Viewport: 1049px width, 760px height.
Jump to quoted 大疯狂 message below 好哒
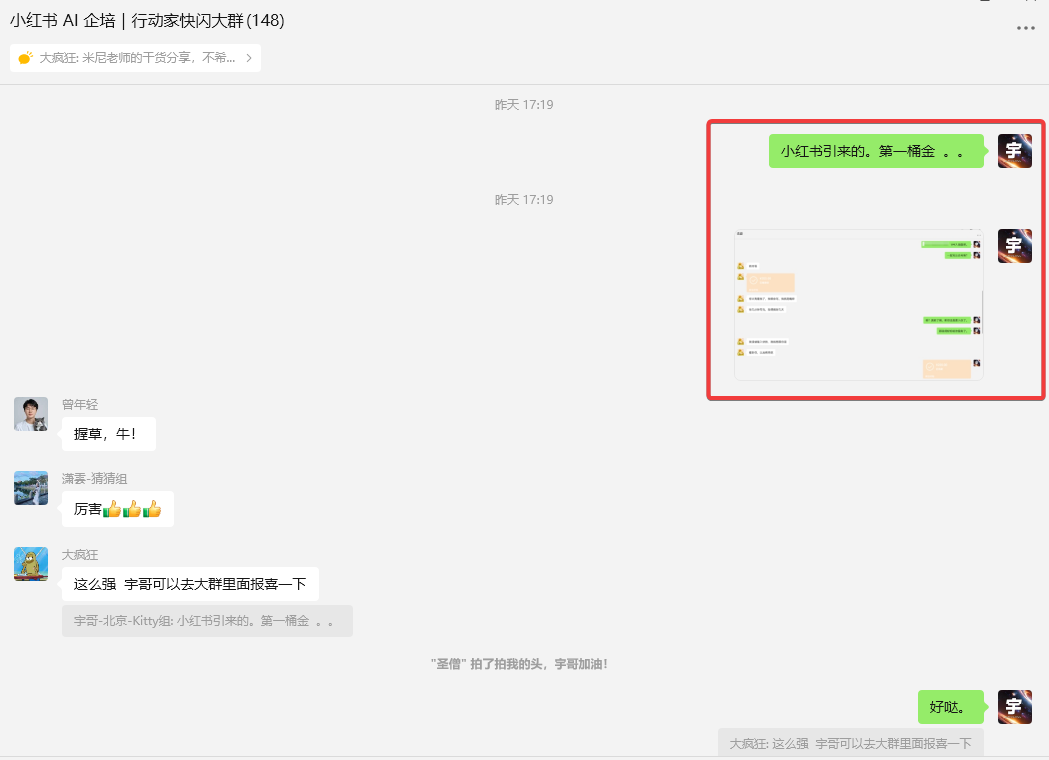pyautogui.click(x=851, y=743)
